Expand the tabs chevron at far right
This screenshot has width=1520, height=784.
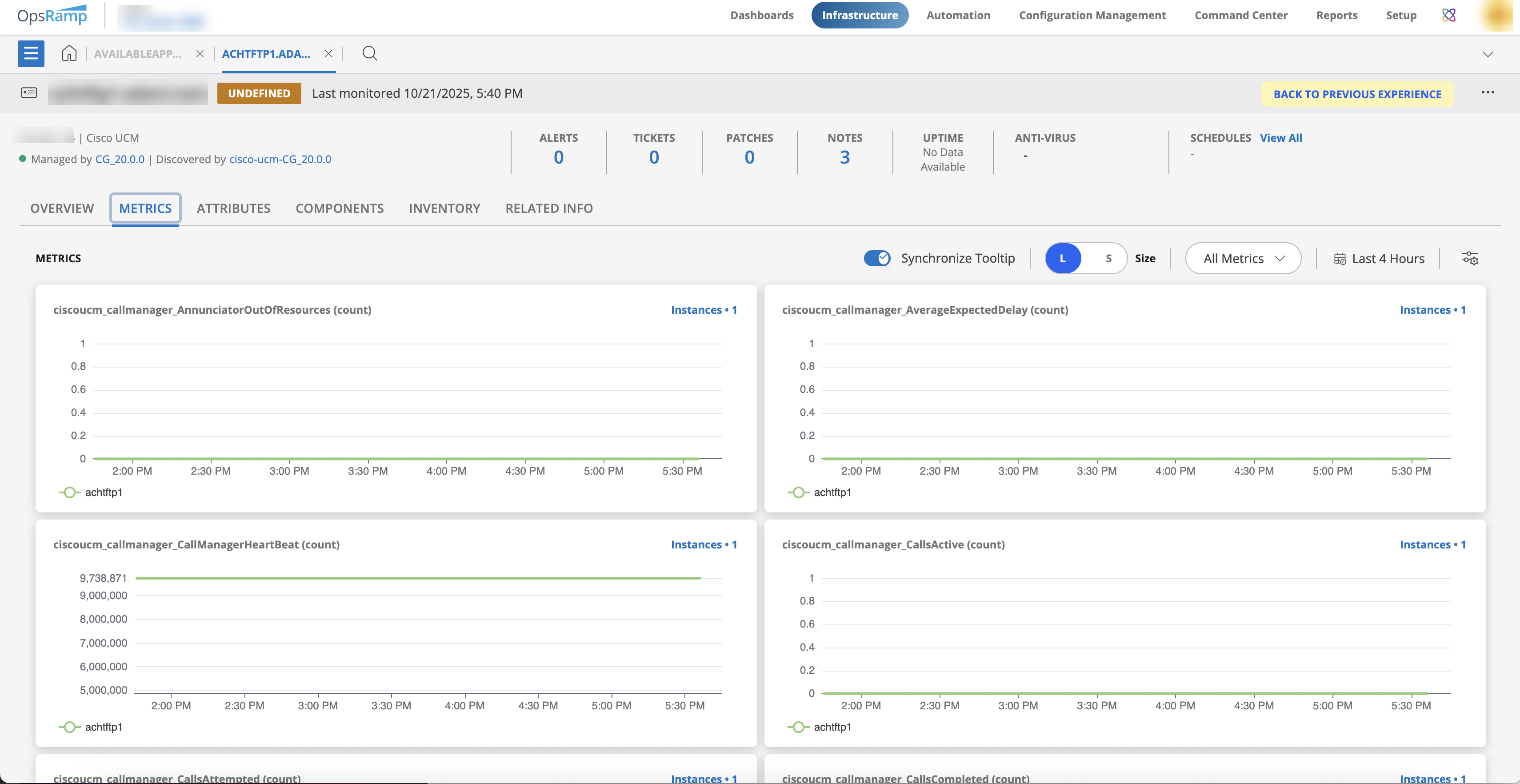[1488, 54]
